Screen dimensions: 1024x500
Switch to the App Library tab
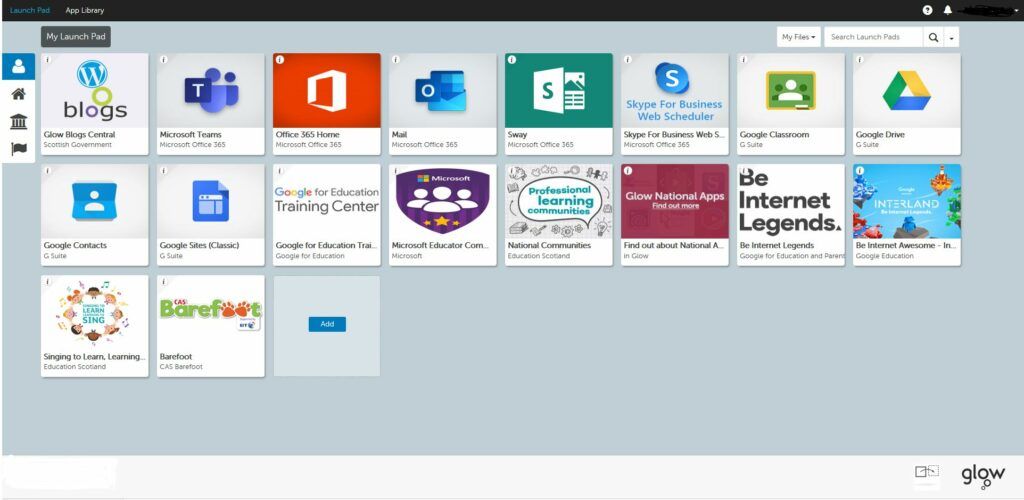click(84, 10)
